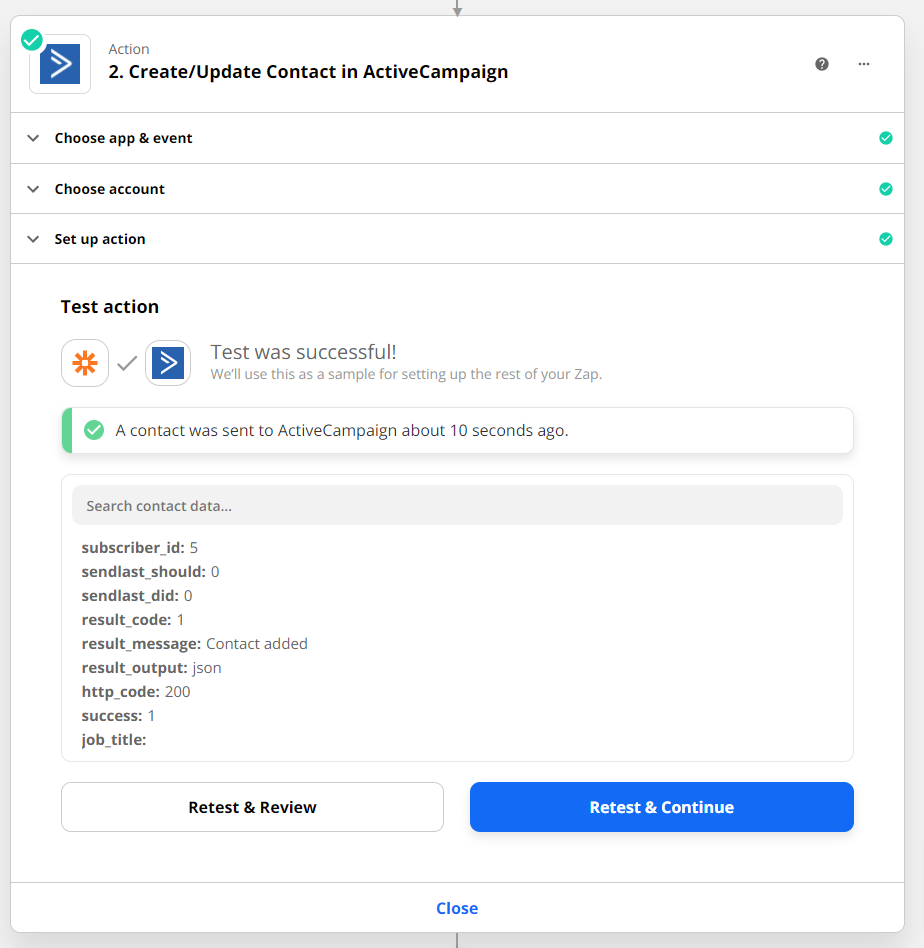Viewport: 924px width, 948px height.
Task: Click the Retest & Continue button
Action: 662,807
